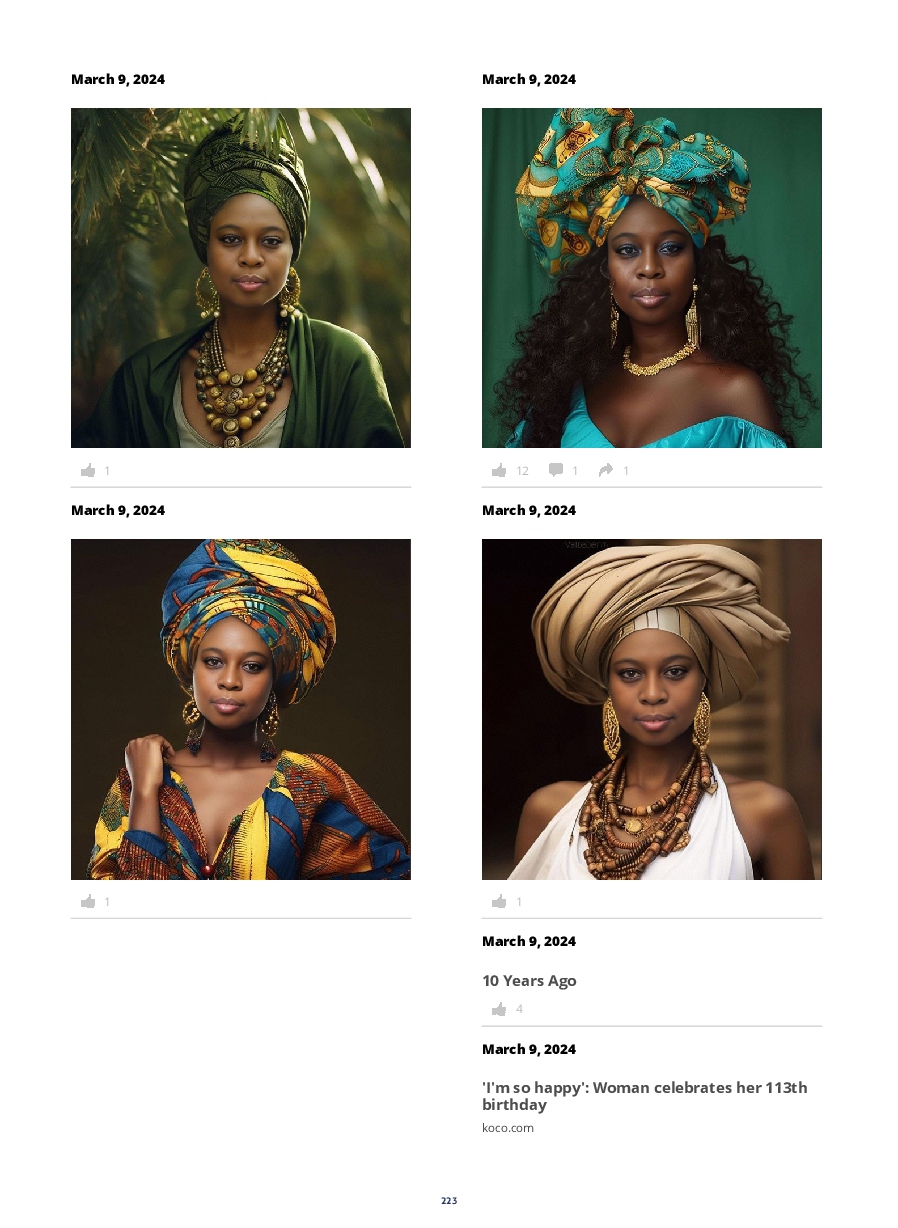This screenshot has width=898, height=1228.
Task: Click the share arrow icon
Action: 606,470
